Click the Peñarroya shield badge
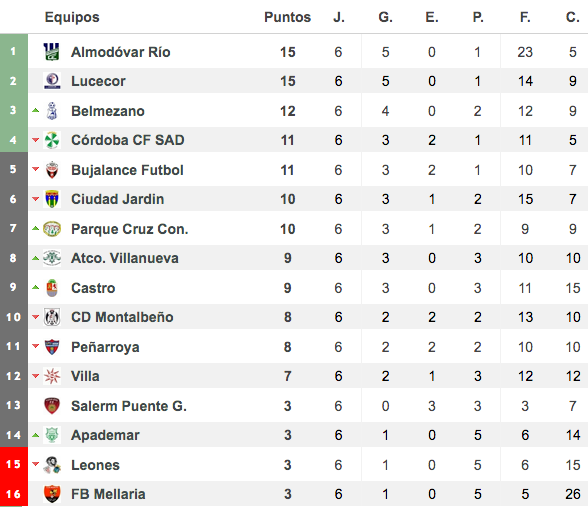 (x=52, y=347)
